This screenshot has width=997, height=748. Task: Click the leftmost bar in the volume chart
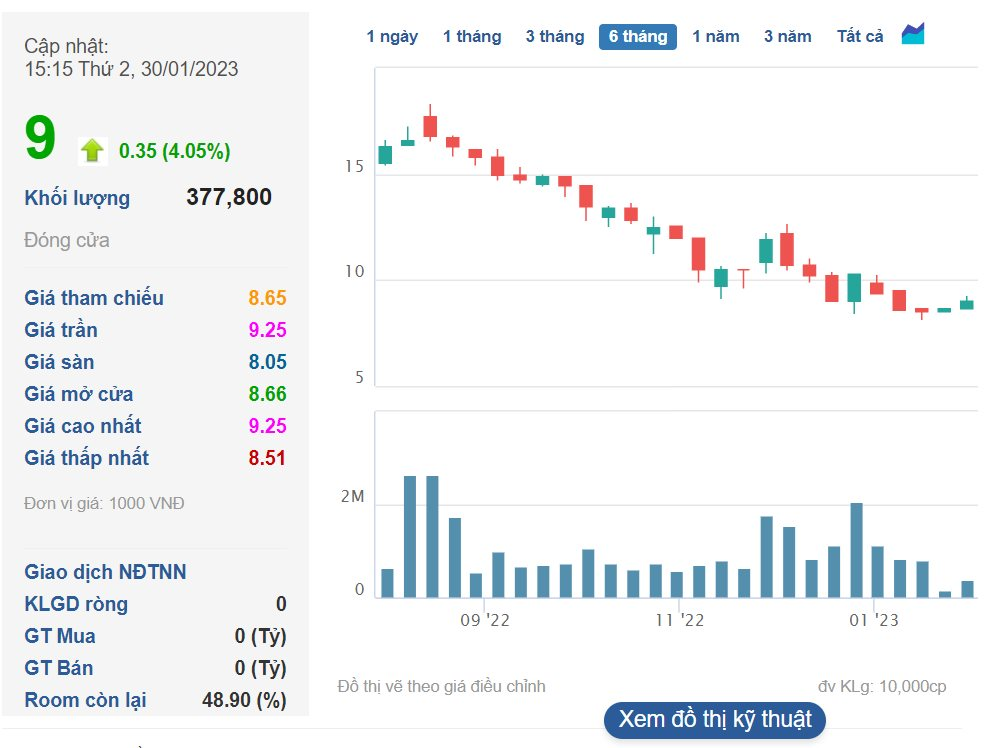tap(387, 583)
